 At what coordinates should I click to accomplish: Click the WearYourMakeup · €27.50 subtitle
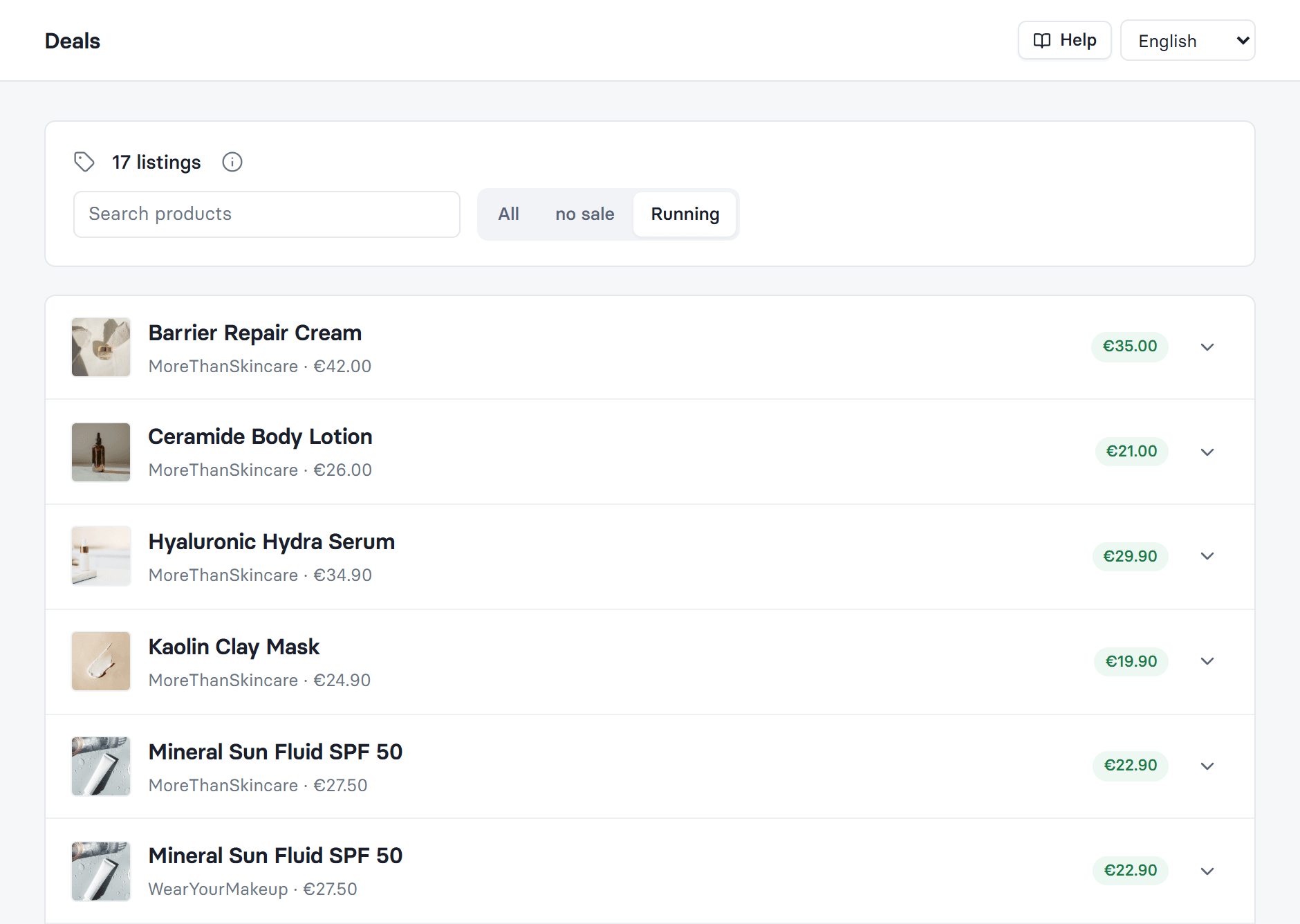(x=253, y=889)
